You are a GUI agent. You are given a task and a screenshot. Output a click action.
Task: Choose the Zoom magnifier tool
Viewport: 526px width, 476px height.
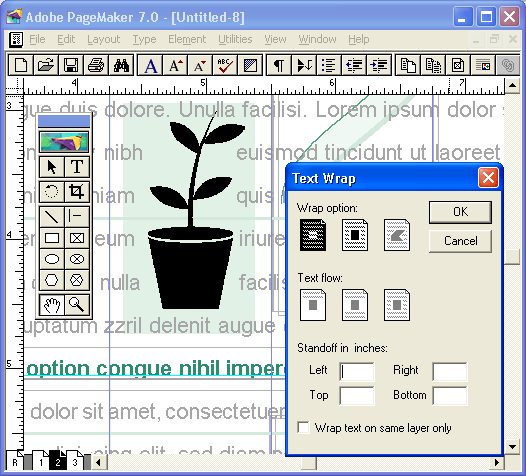pyautogui.click(x=77, y=305)
